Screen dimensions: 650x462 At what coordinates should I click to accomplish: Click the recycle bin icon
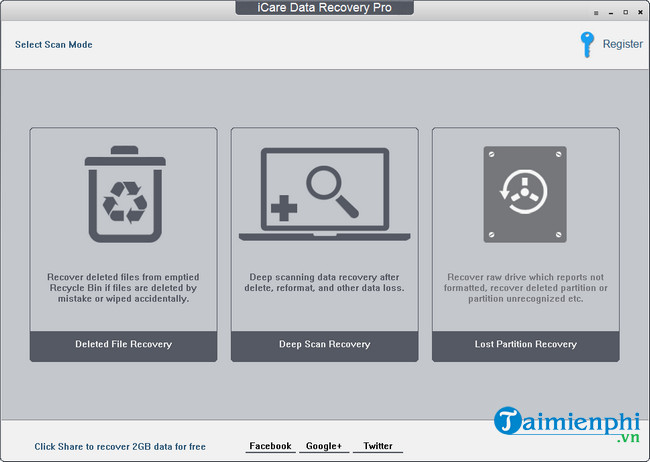coord(123,195)
